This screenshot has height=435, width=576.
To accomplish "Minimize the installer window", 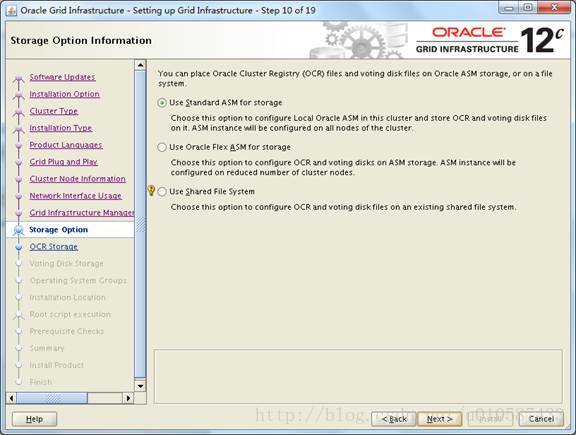I will [508, 8].
